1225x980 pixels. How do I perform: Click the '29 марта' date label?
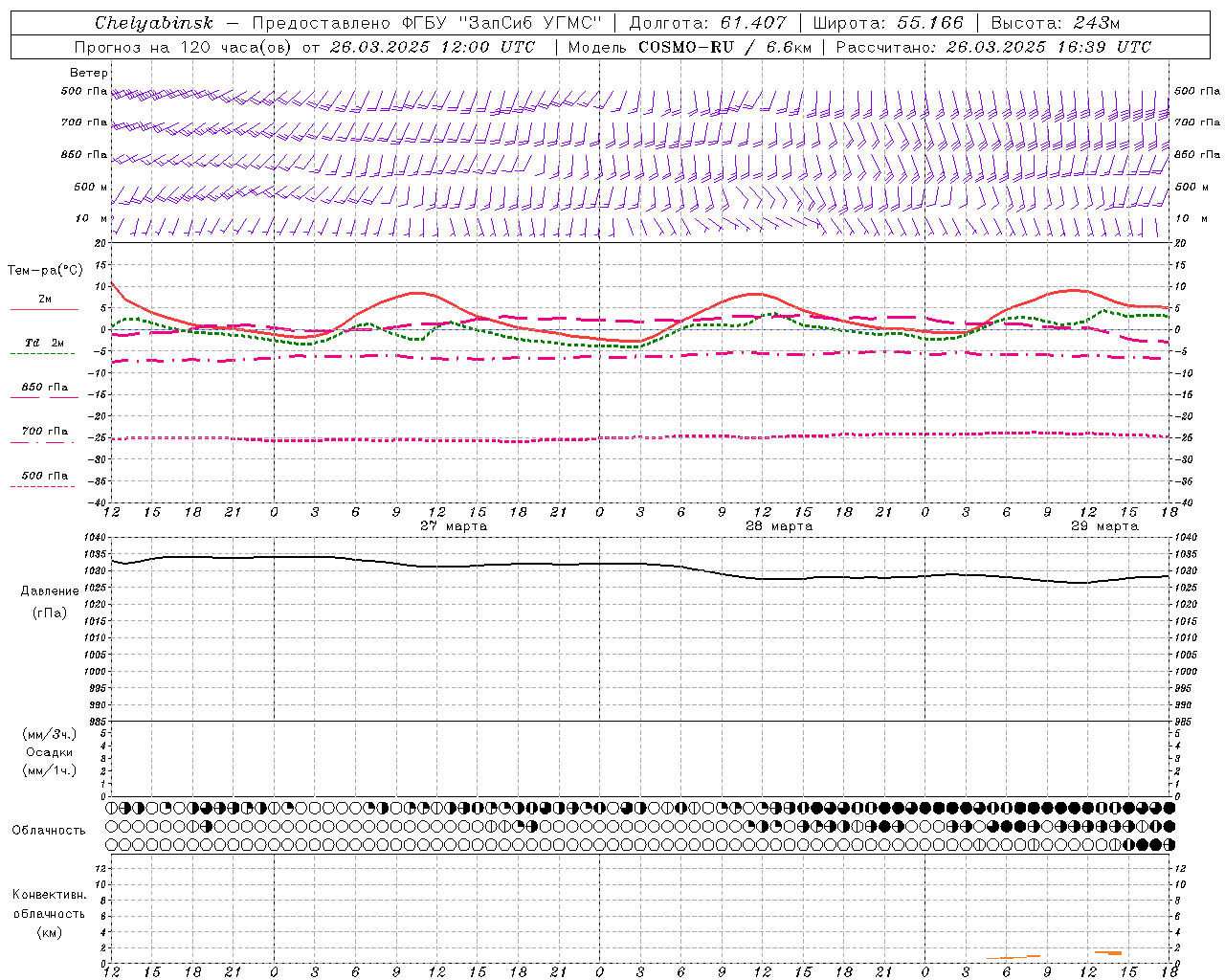[1104, 526]
